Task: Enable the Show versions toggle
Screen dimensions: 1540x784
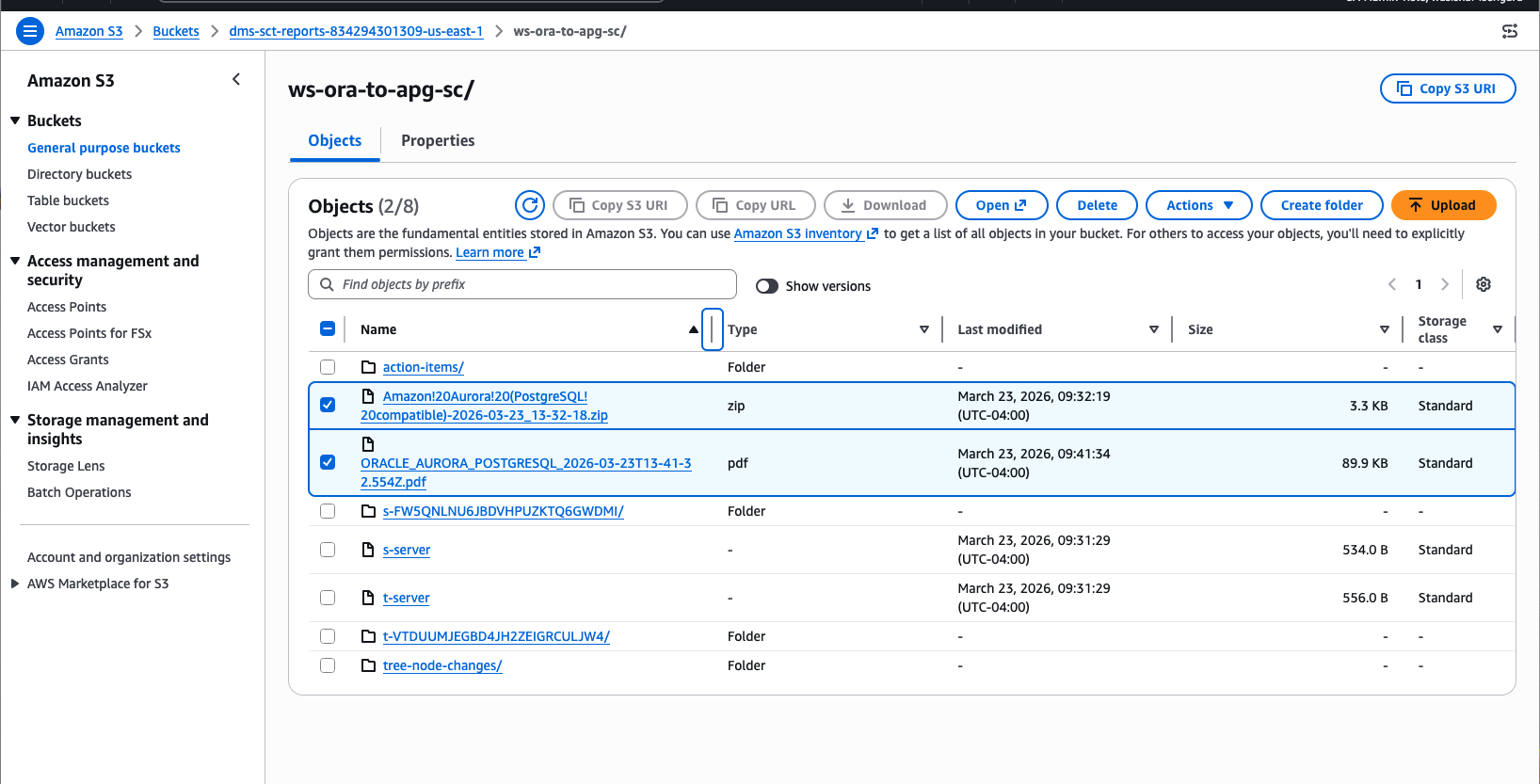Action: click(x=767, y=286)
